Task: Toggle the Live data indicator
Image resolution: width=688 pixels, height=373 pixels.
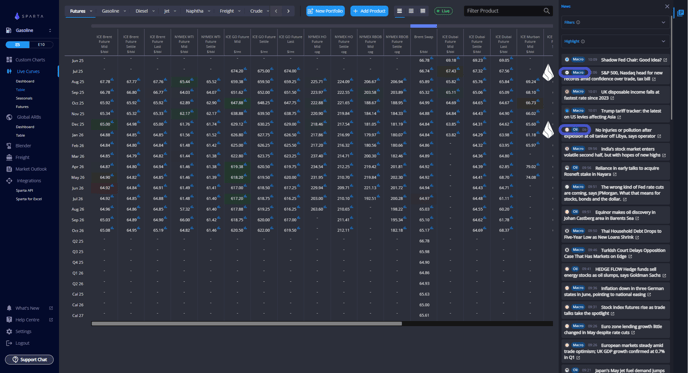Action: pyautogui.click(x=443, y=11)
